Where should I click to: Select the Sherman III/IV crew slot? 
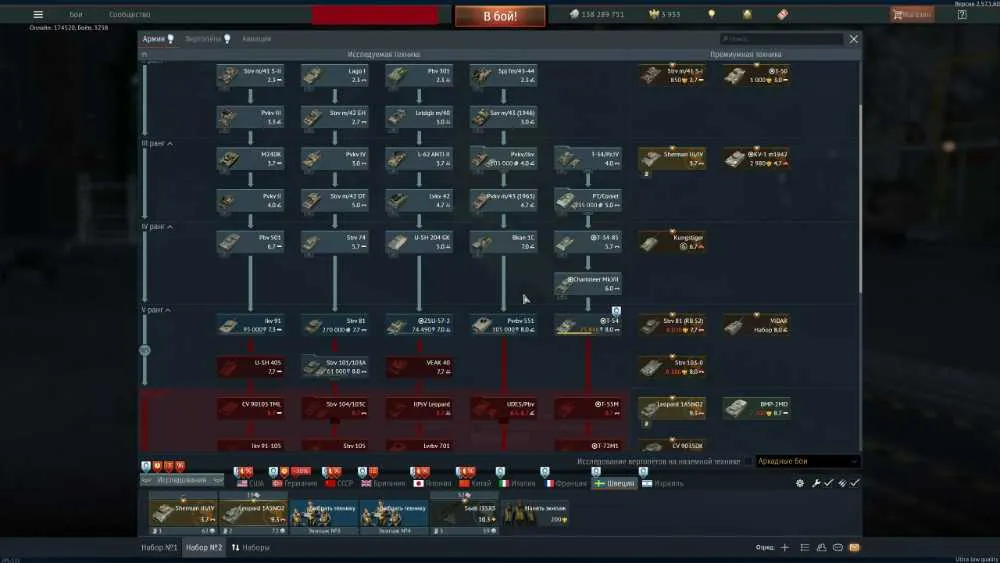(x=183, y=513)
